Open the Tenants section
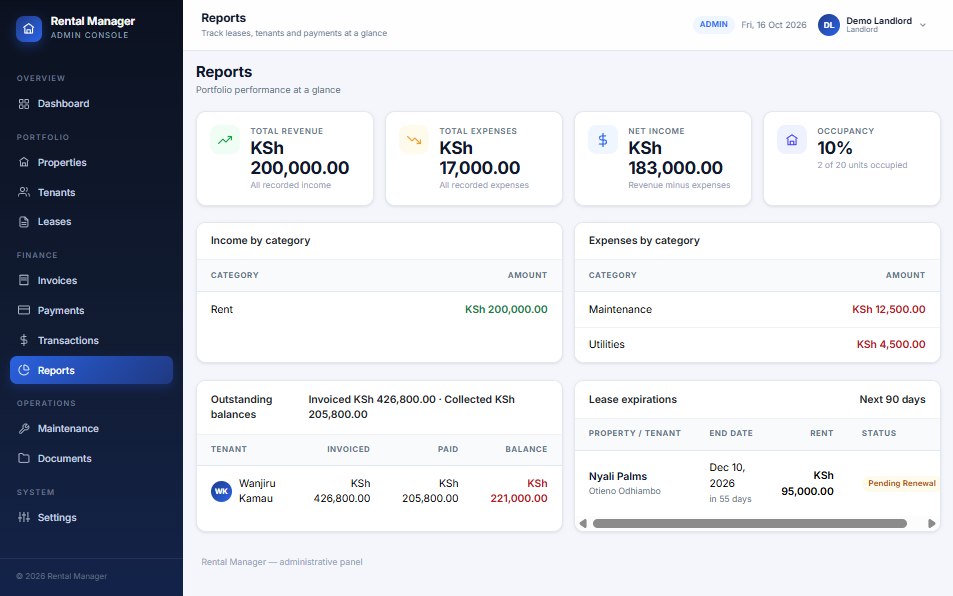This screenshot has height=596, width=953. pyautogui.click(x=91, y=192)
